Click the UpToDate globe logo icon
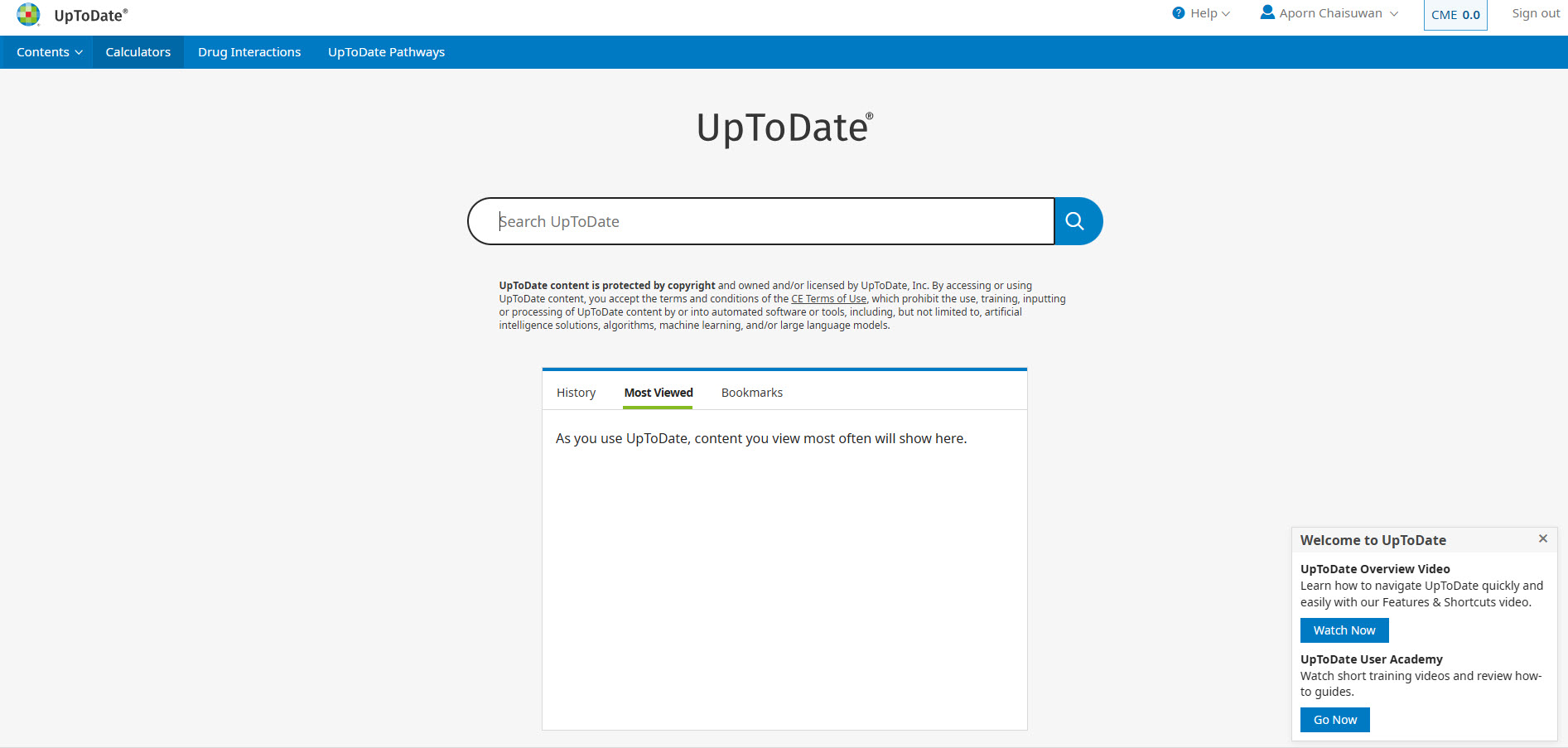1568x748 pixels. (x=28, y=15)
